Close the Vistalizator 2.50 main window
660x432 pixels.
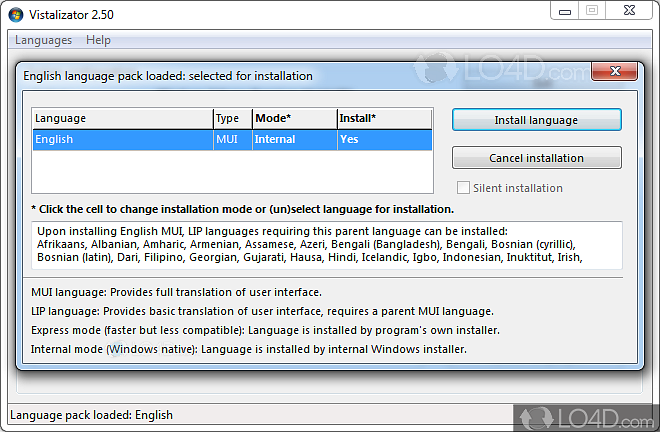click(629, 11)
